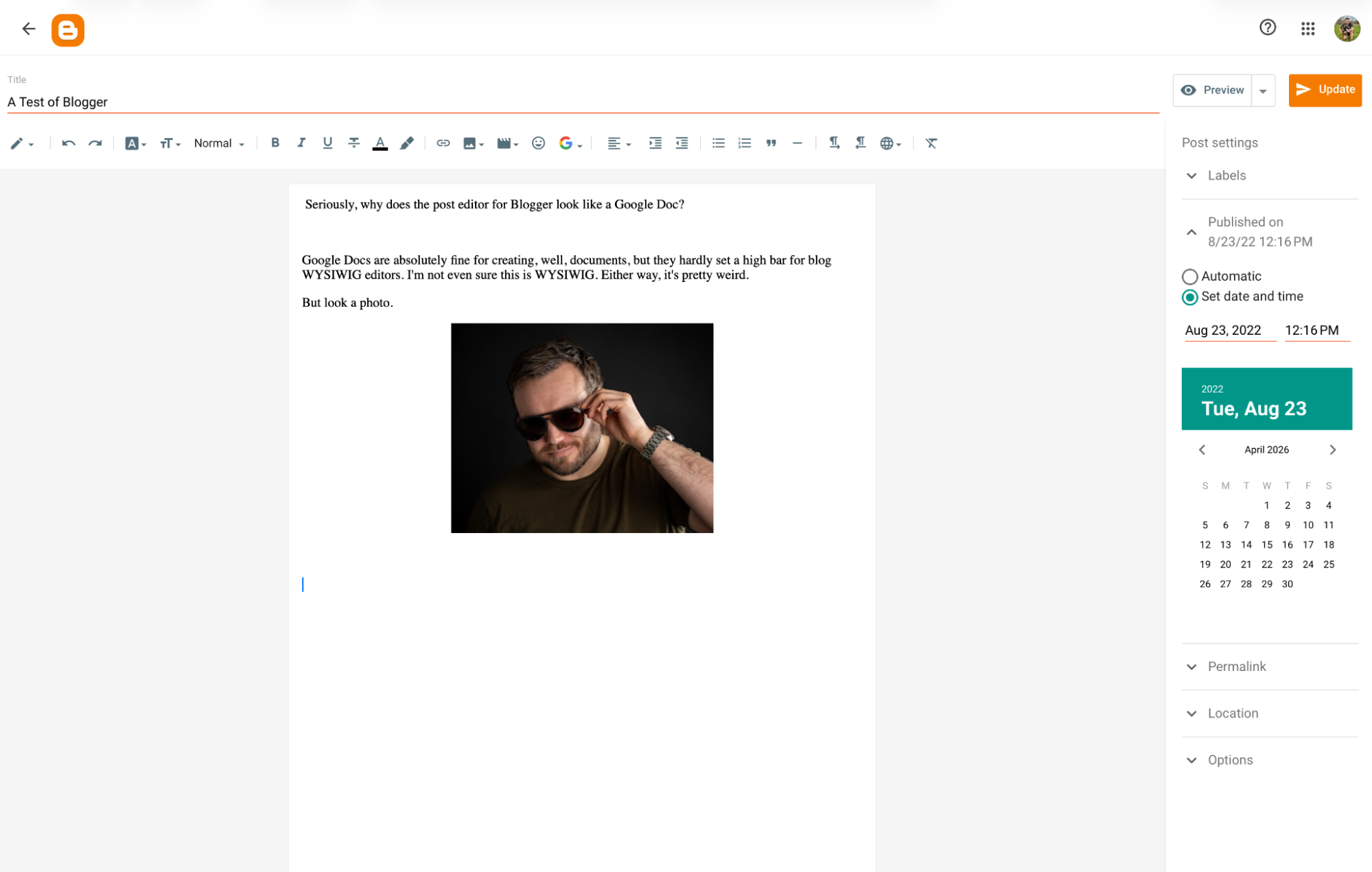The height and width of the screenshot is (872, 1372).
Task: Click the Preview button
Action: pos(1211,90)
